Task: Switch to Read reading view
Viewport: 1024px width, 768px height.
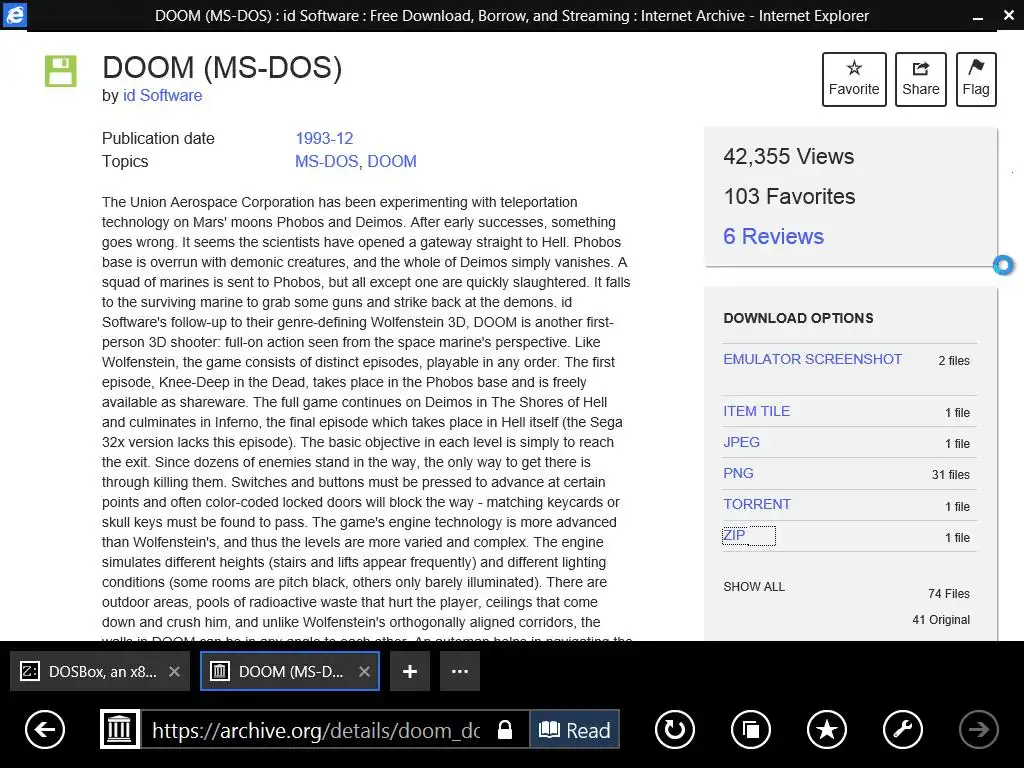Action: tap(574, 729)
